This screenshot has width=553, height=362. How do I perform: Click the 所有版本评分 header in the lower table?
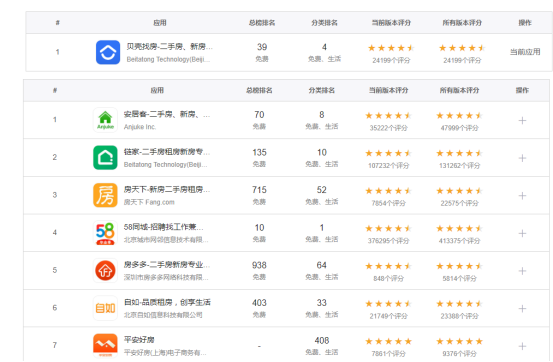(460, 90)
